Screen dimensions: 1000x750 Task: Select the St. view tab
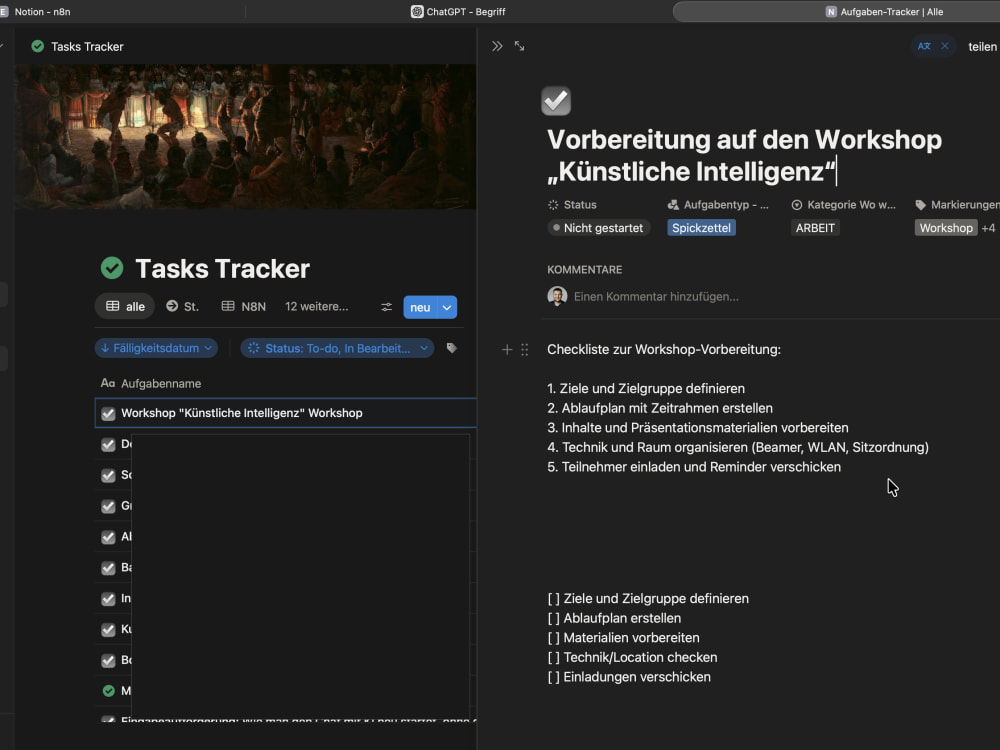pyautogui.click(x=182, y=307)
